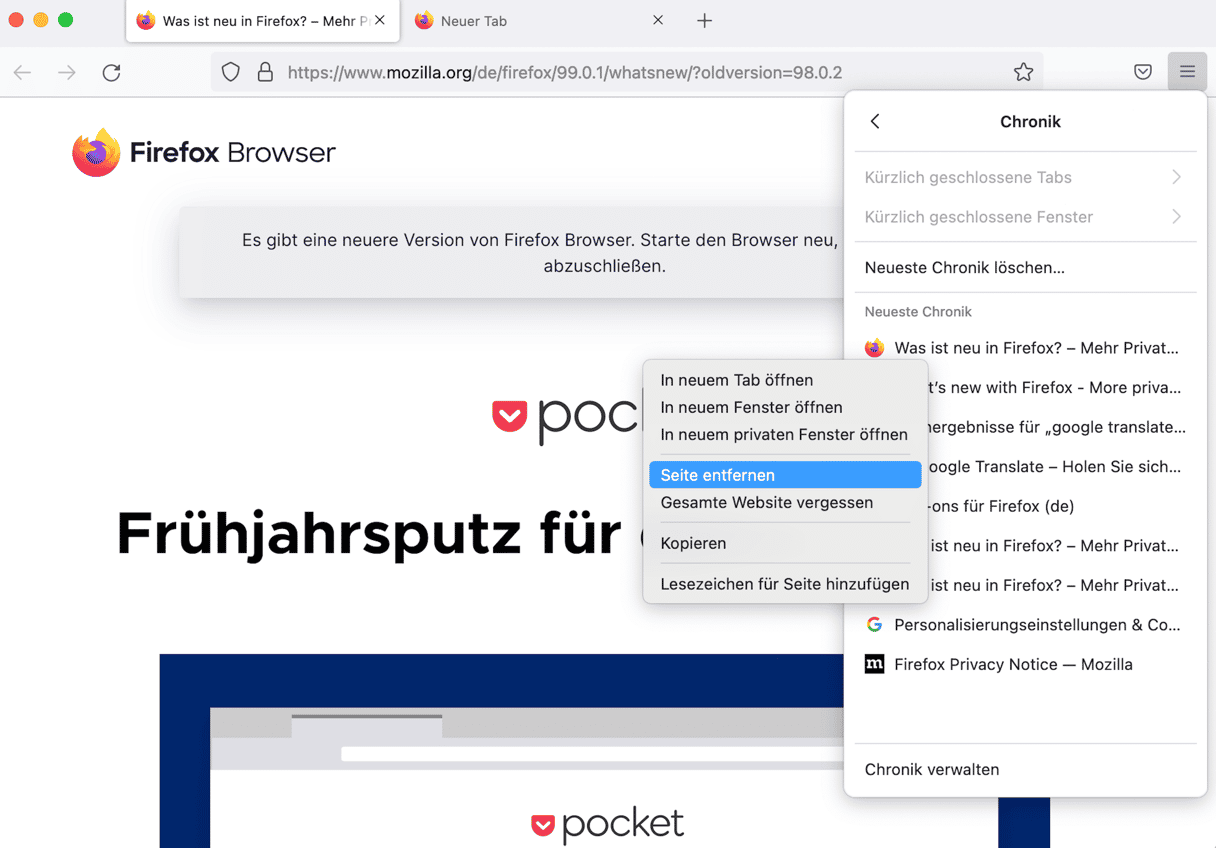Open Firefox Privacy Notice history entry
The height and width of the screenshot is (848, 1216).
pyautogui.click(x=1025, y=664)
